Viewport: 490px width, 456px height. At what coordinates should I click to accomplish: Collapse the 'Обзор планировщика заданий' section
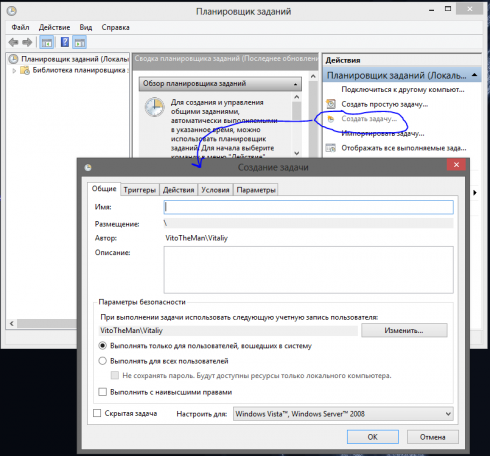295,84
